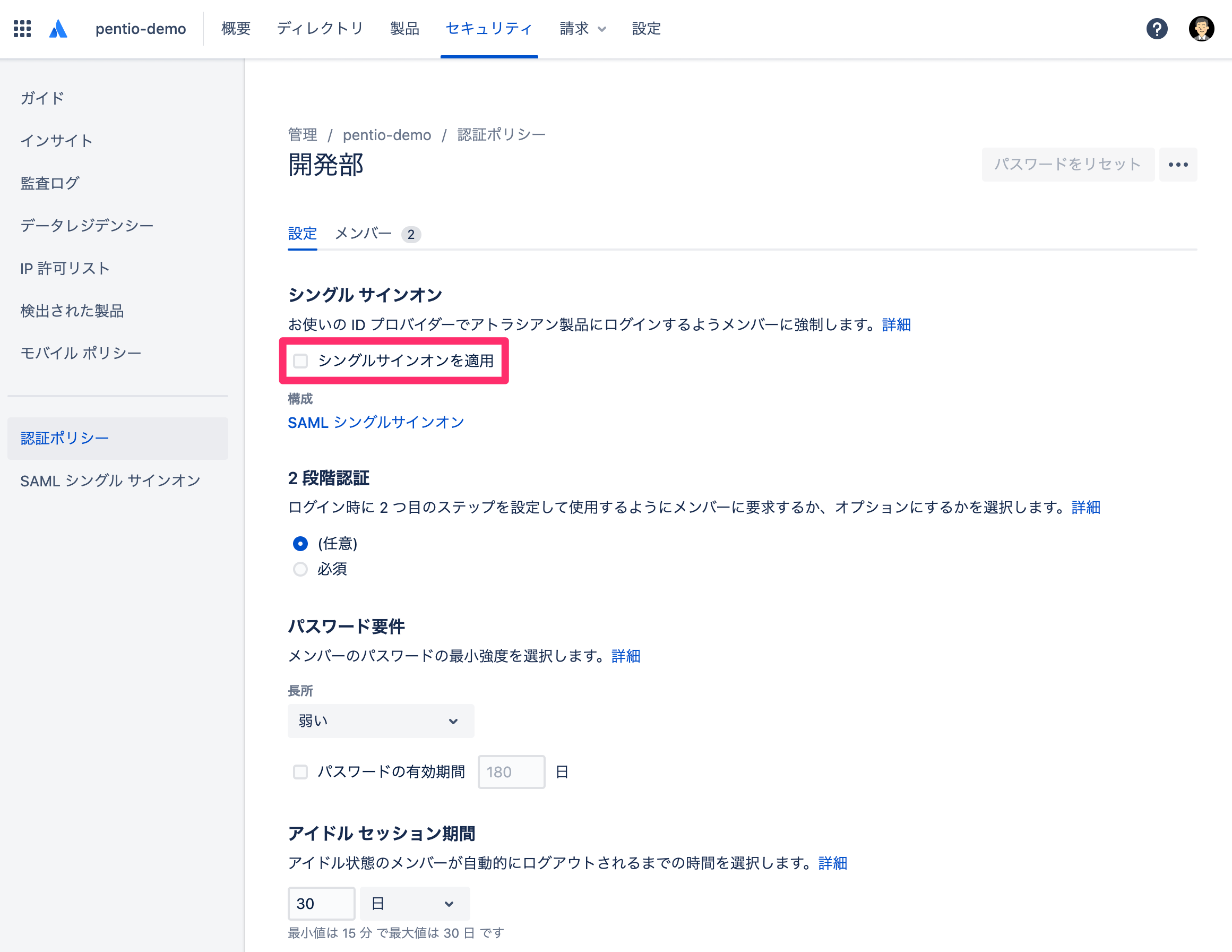Click the password expiry days field (180)
This screenshot has height=952, width=1232.
pos(511,772)
